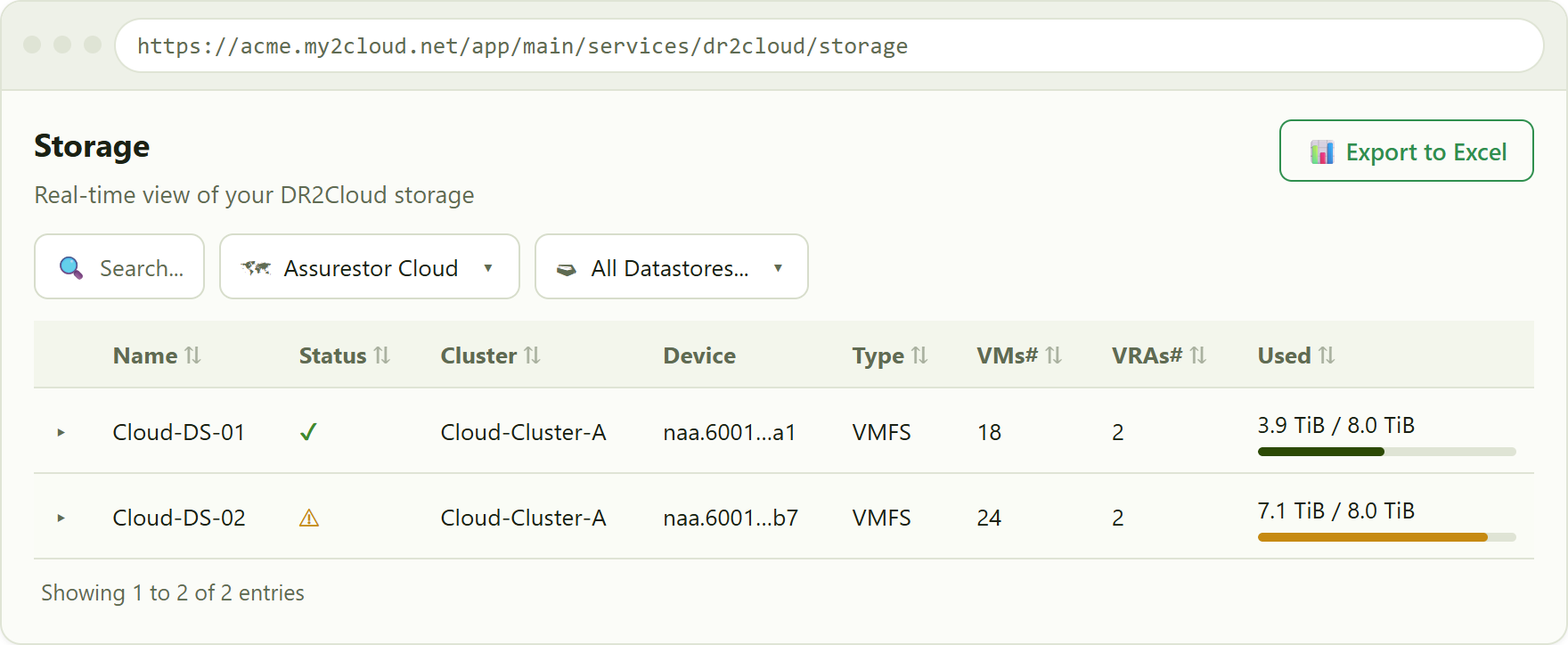Click the VM count 24

[x=990, y=518]
